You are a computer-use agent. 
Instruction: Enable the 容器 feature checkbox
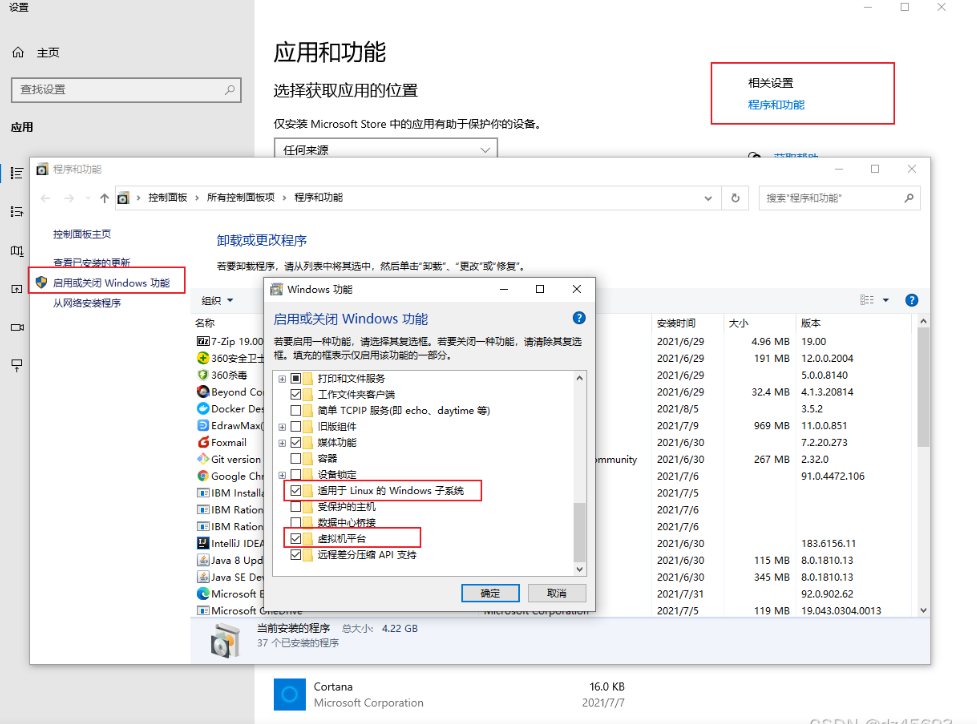pyautogui.click(x=296, y=458)
